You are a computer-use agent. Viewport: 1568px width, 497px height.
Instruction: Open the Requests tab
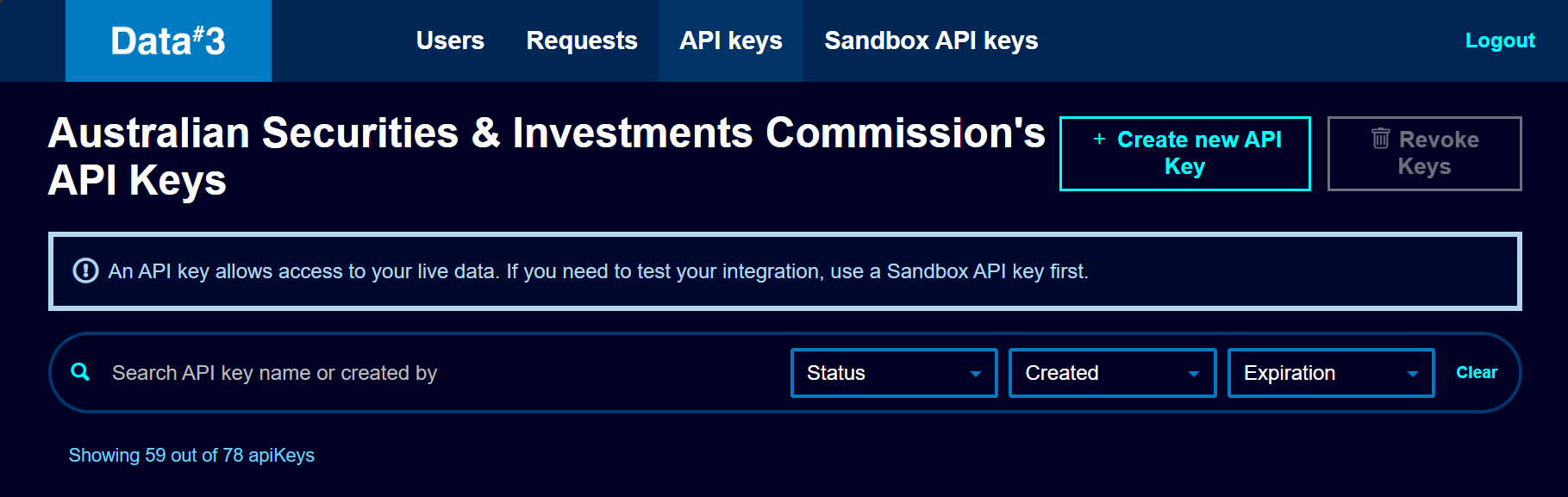click(582, 40)
